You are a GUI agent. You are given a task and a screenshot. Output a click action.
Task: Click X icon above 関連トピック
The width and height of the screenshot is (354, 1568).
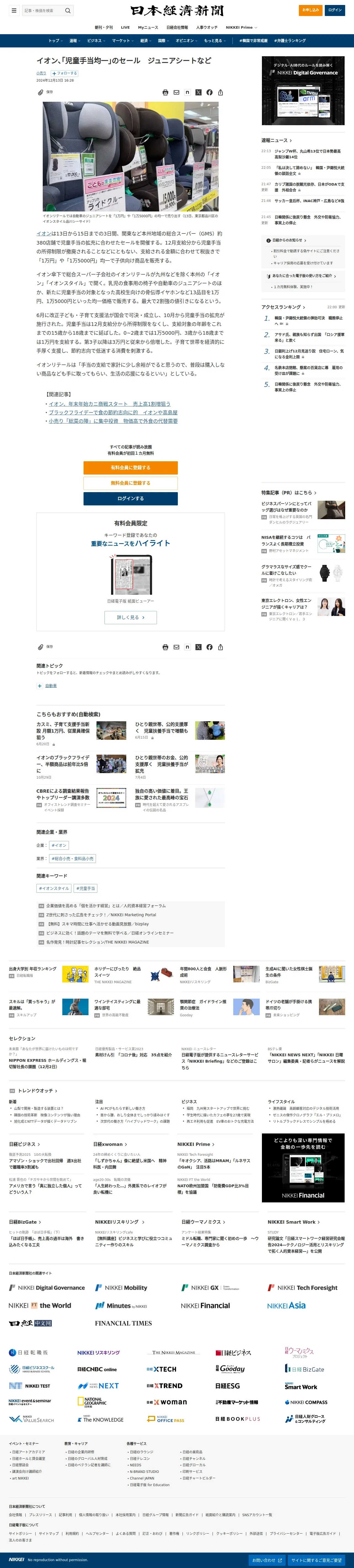[x=198, y=647]
